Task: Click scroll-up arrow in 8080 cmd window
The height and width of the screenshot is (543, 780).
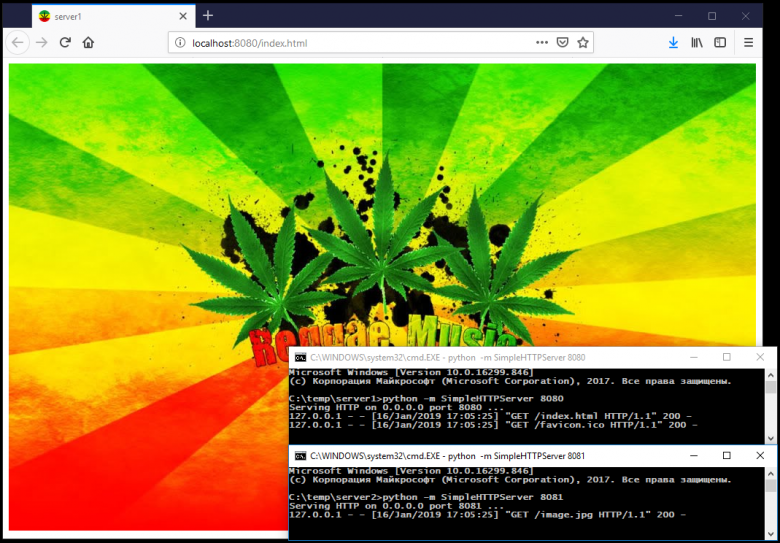Action: point(771,375)
